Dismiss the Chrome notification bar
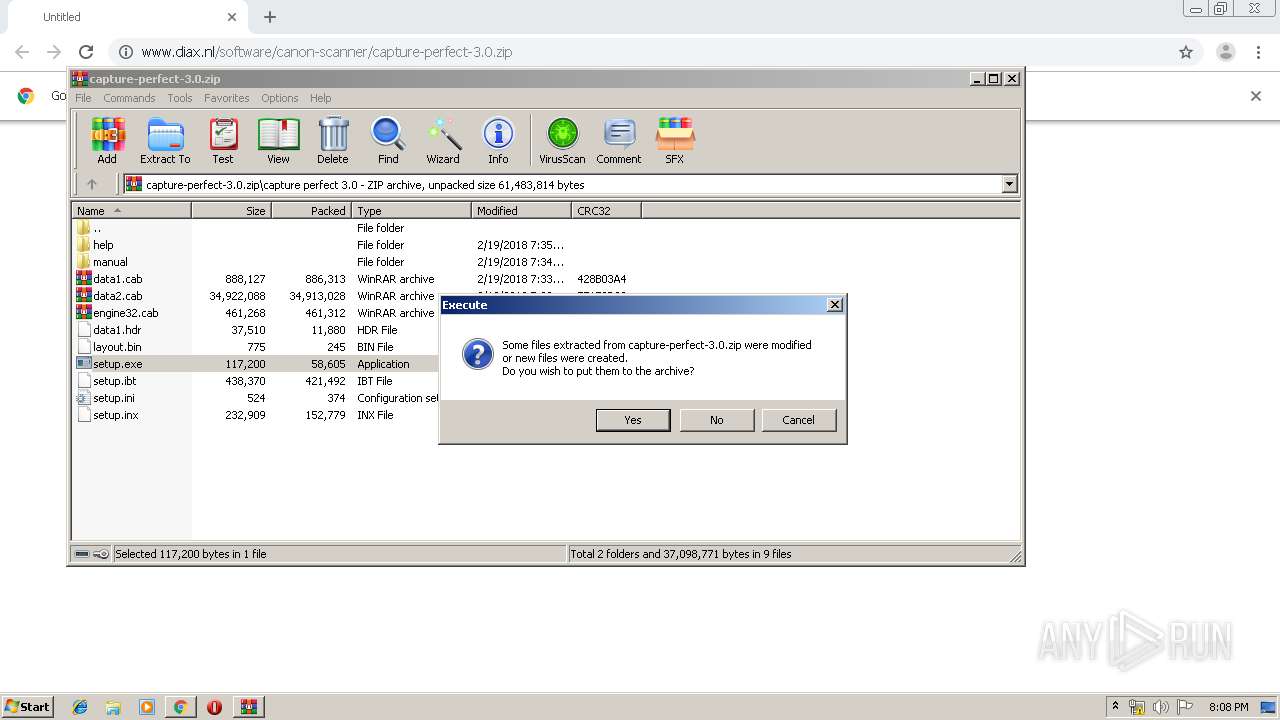1280x720 pixels. (x=1256, y=96)
